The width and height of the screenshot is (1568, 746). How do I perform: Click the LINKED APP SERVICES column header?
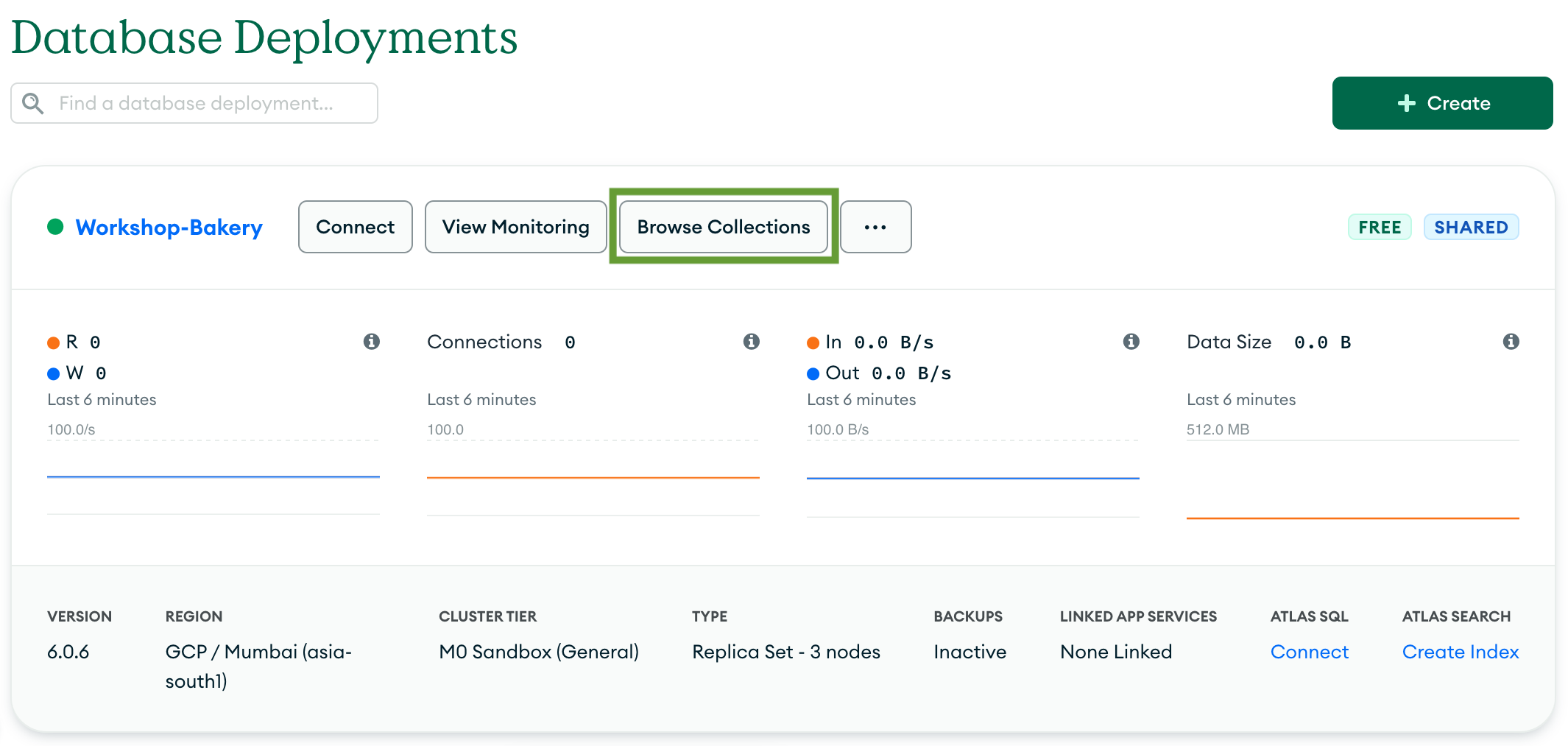1138,616
